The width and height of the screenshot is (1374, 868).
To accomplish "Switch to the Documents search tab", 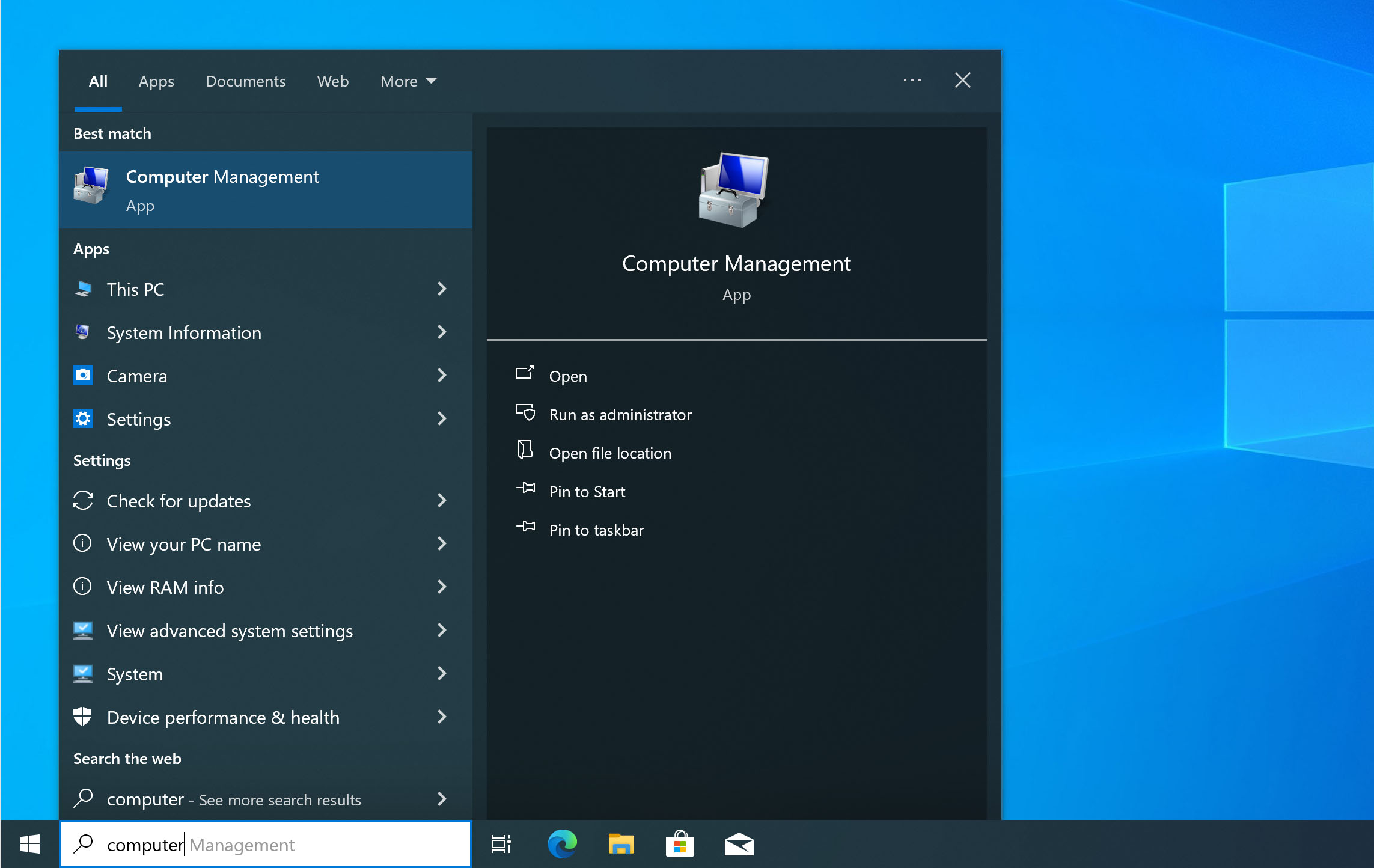I will coord(245,81).
